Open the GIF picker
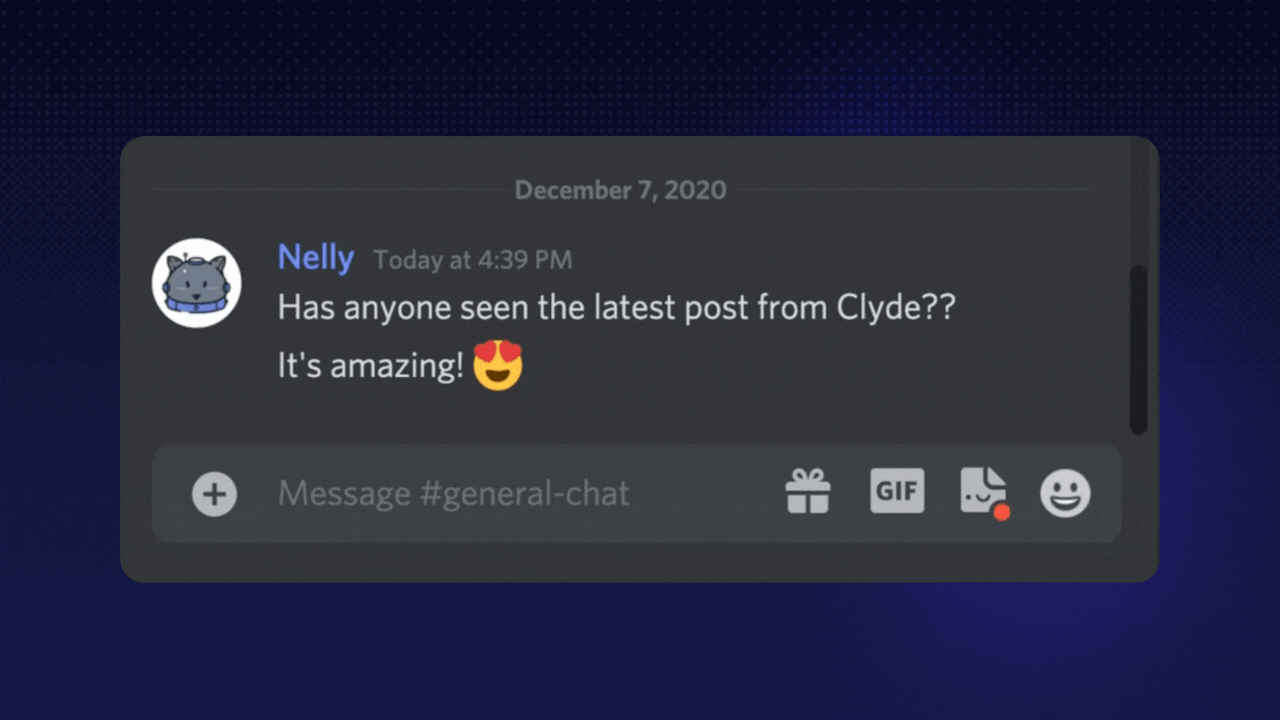This screenshot has height=720, width=1280. (897, 491)
